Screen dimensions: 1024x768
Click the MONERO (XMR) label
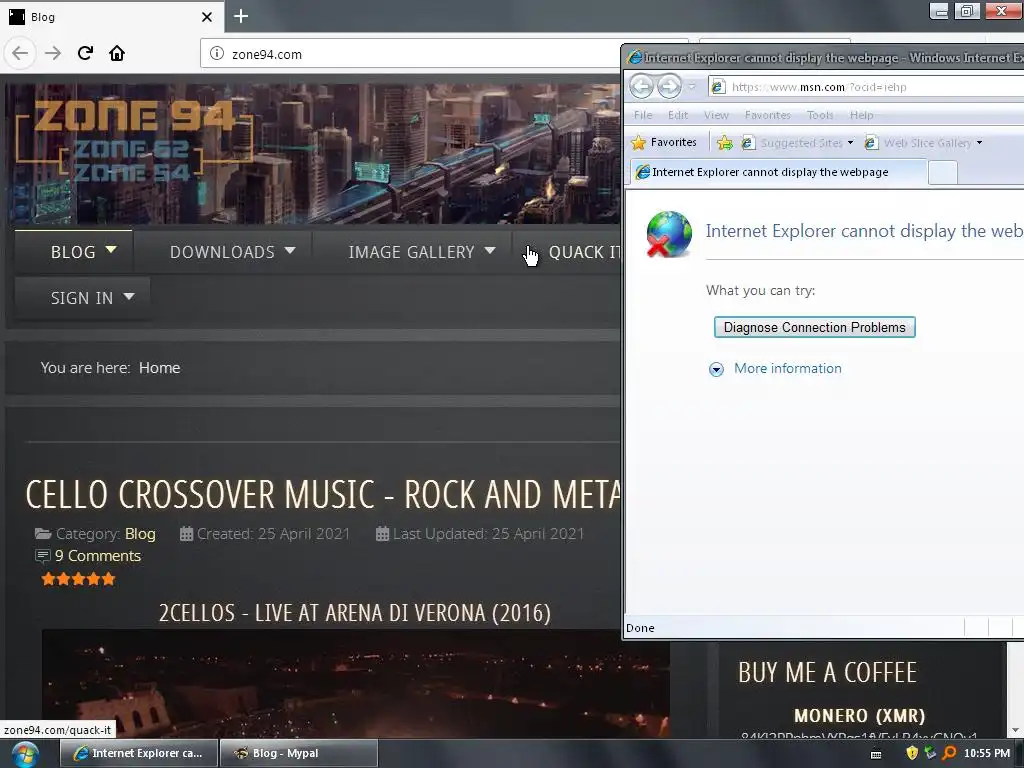coord(859,716)
